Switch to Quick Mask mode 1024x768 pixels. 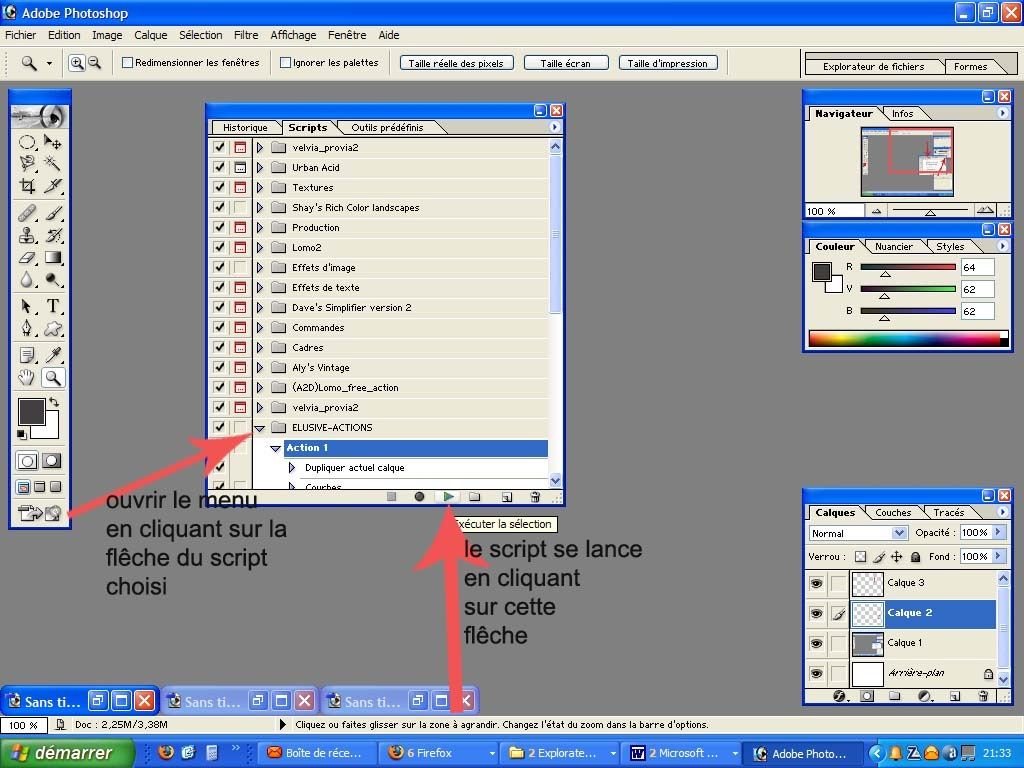coord(52,460)
